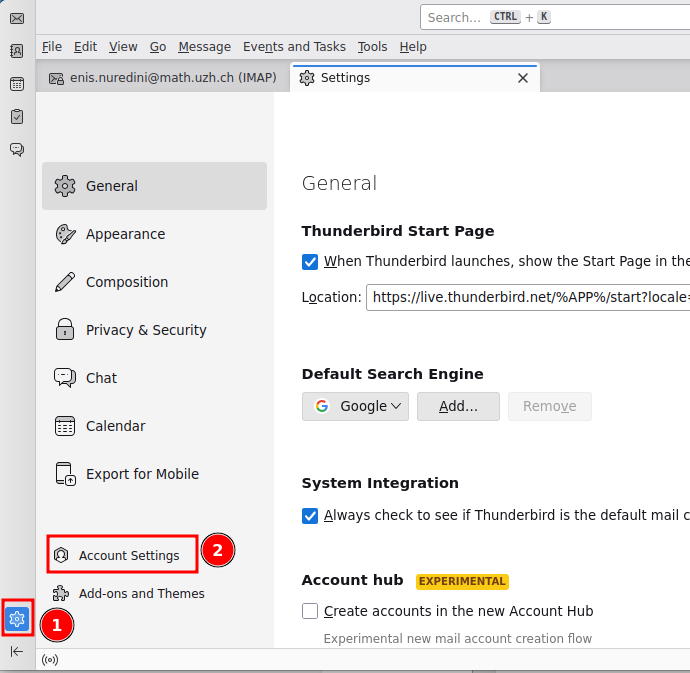Switch to enis.nuredini@math.uzh.ch mail tab
Image resolution: width=690 pixels, height=673 pixels.
coord(163,78)
